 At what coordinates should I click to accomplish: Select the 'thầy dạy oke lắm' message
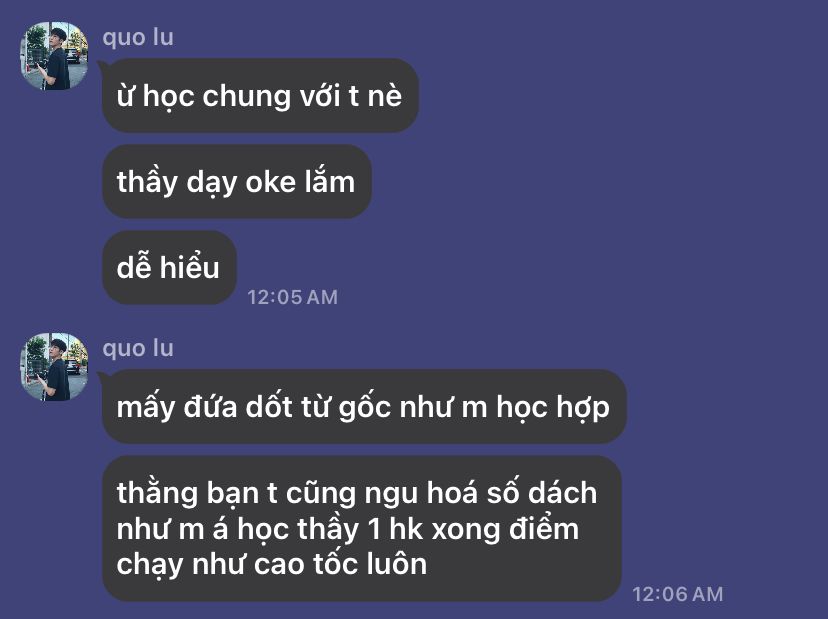(x=237, y=182)
